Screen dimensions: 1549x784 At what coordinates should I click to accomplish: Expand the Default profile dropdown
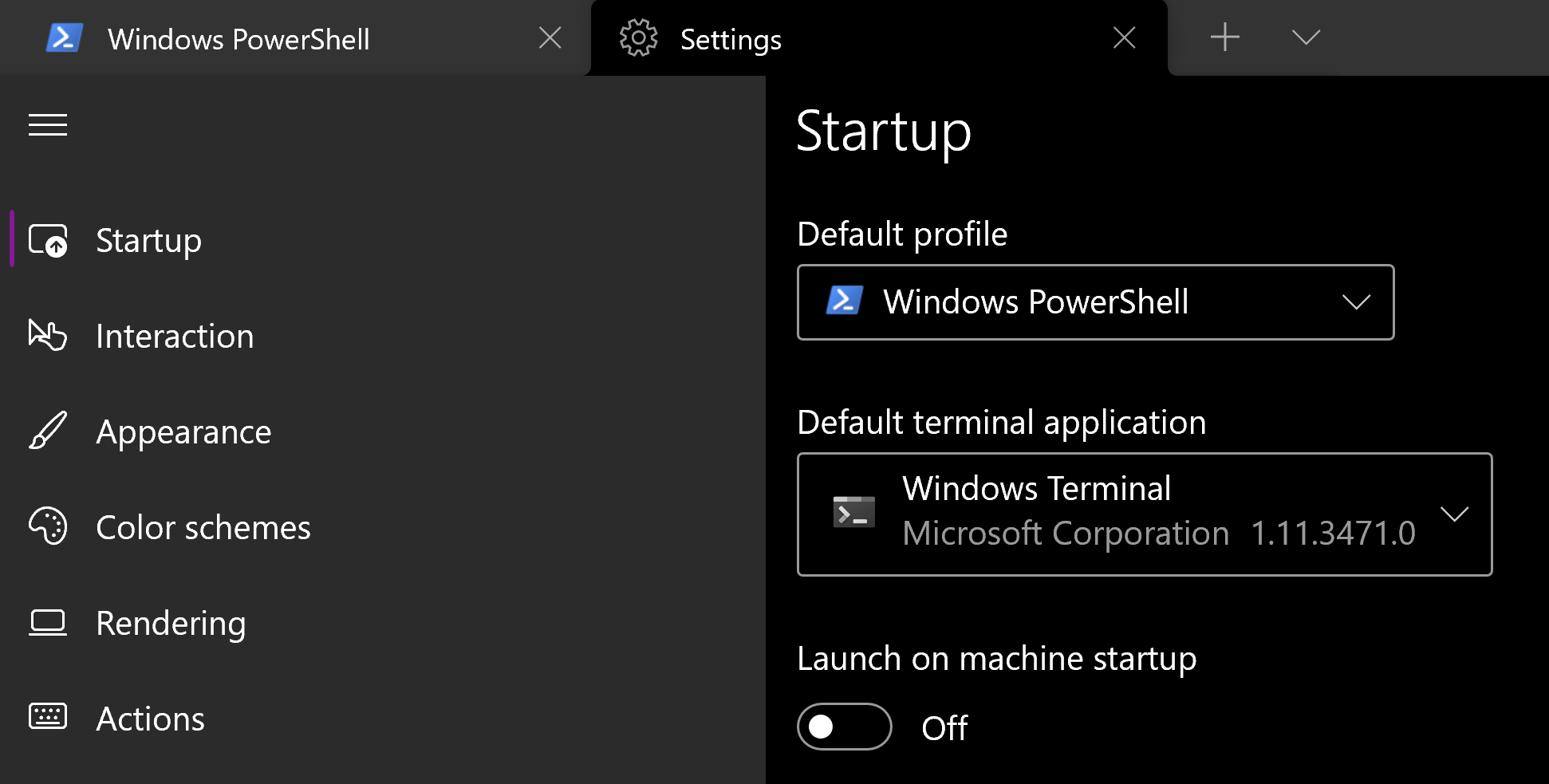tap(1096, 302)
